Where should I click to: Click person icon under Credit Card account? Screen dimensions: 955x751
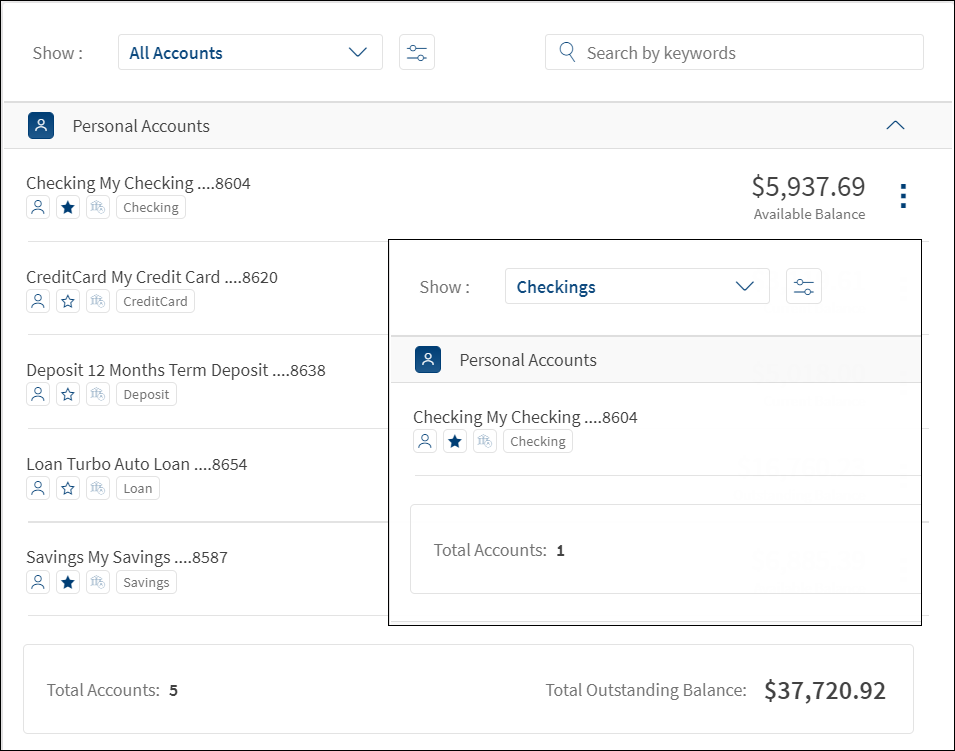click(38, 301)
